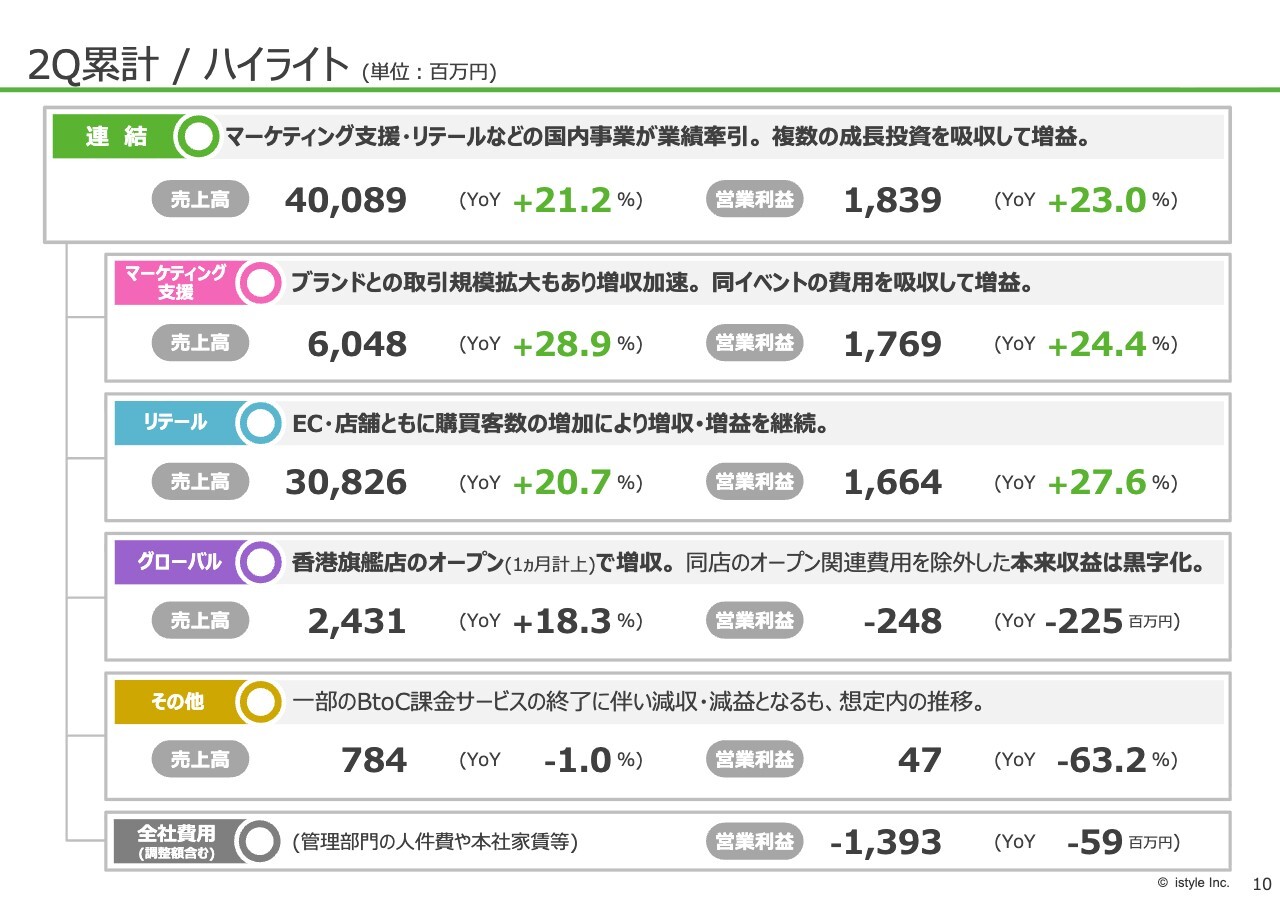Click the istyle Inc. copyright text

[1193, 883]
